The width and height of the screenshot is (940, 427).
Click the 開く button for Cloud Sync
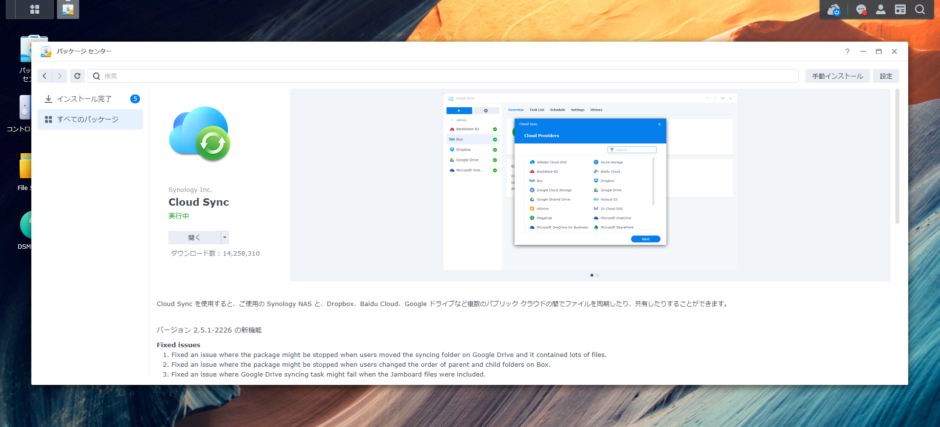[193, 237]
